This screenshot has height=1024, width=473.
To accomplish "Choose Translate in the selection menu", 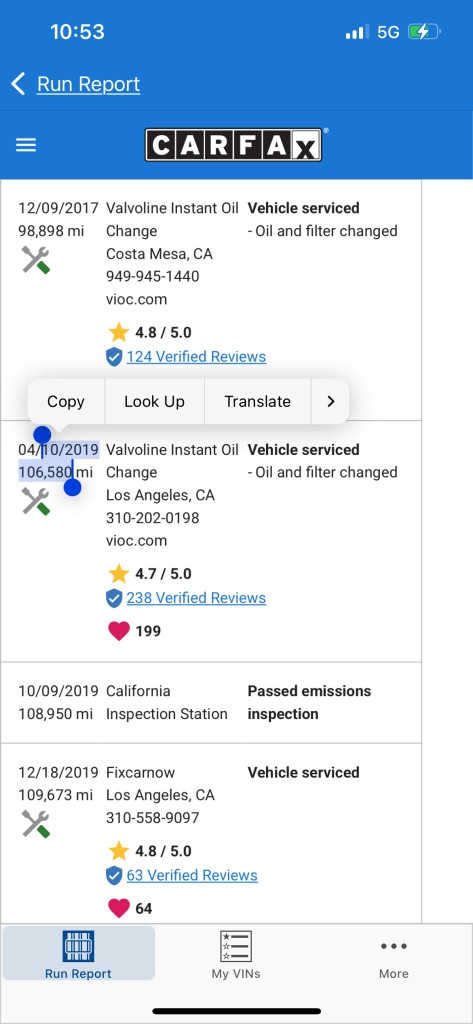I will pyautogui.click(x=257, y=402).
